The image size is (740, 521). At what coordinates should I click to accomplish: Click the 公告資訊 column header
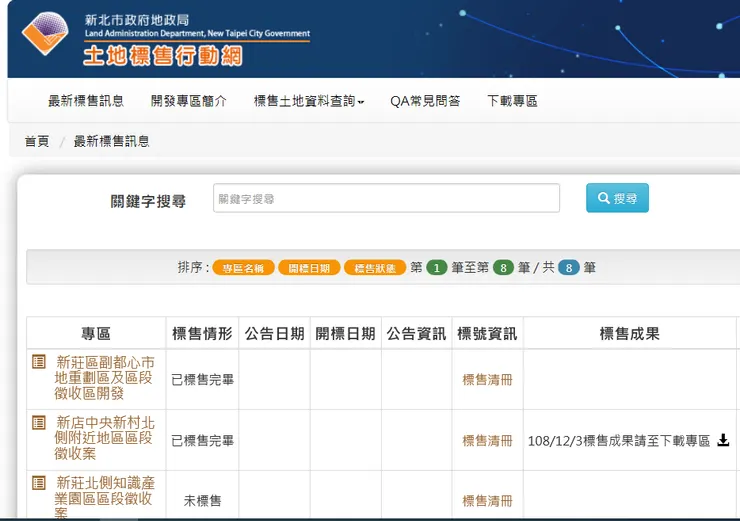(416, 334)
